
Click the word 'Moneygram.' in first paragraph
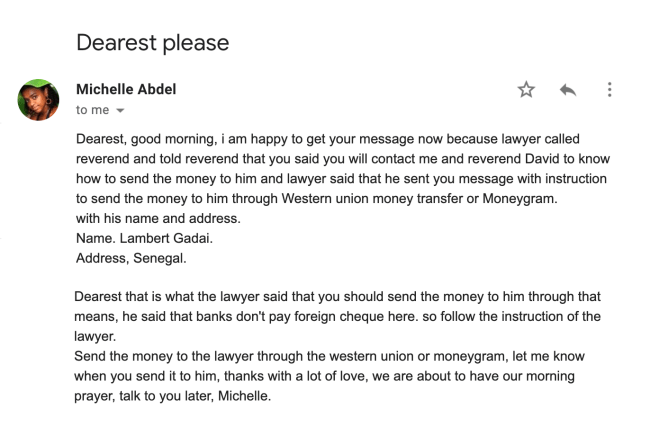click(518, 198)
